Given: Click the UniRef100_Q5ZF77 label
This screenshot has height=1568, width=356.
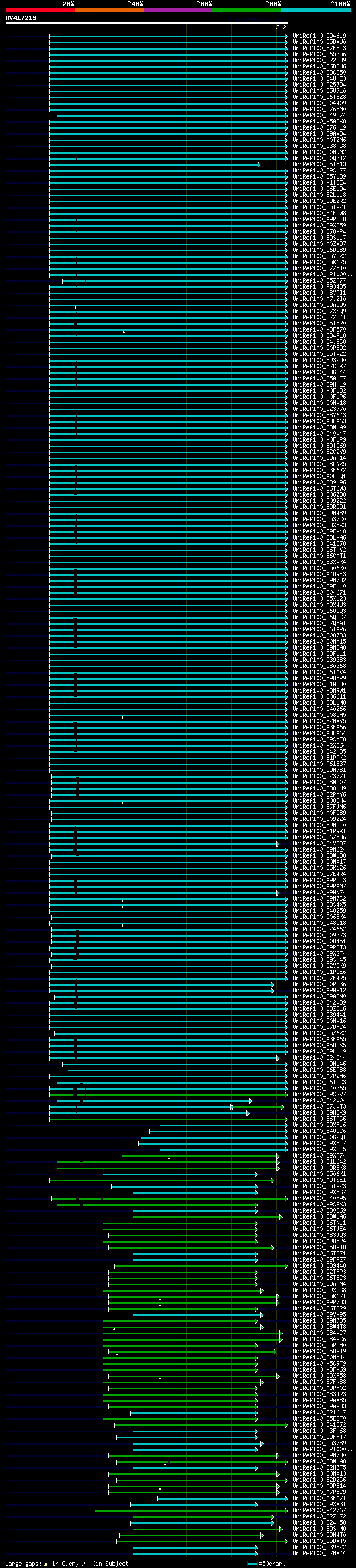Looking at the screenshot, I should coord(319,280).
